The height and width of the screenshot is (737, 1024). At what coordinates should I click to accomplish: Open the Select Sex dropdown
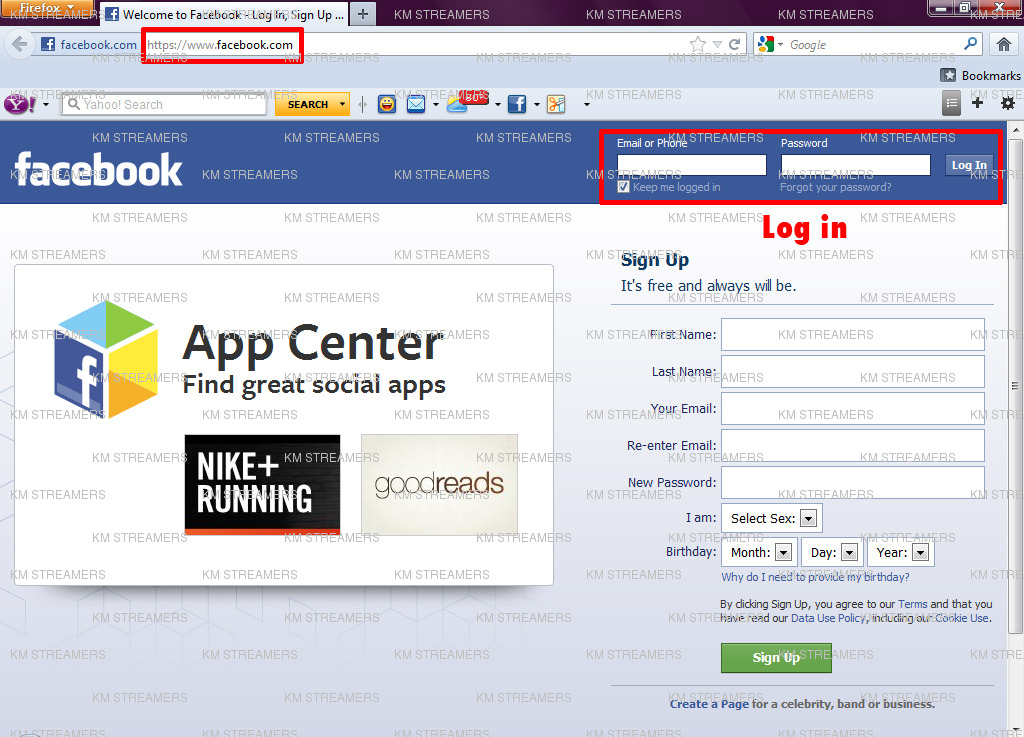point(772,518)
